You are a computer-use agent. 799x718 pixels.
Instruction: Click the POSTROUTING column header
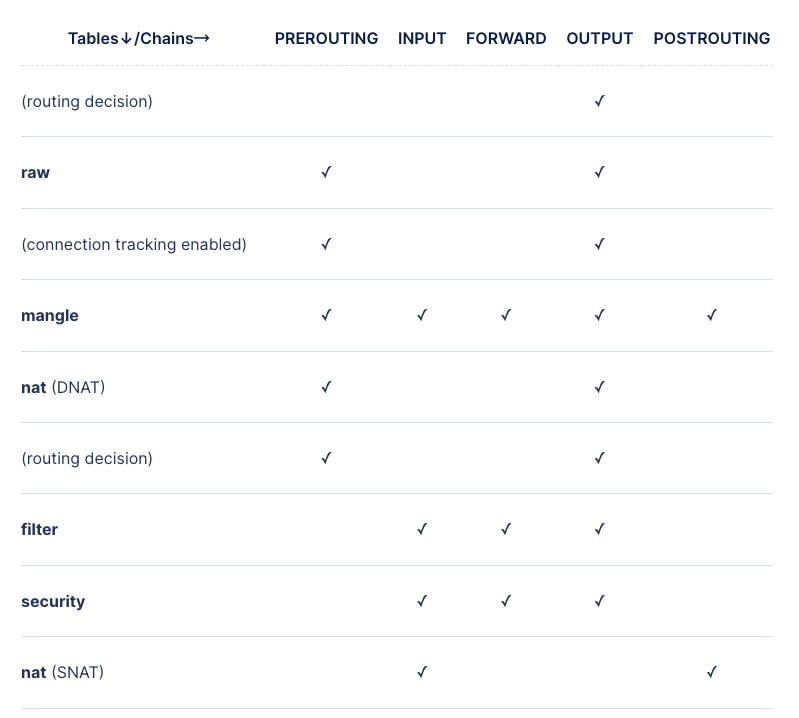point(711,39)
